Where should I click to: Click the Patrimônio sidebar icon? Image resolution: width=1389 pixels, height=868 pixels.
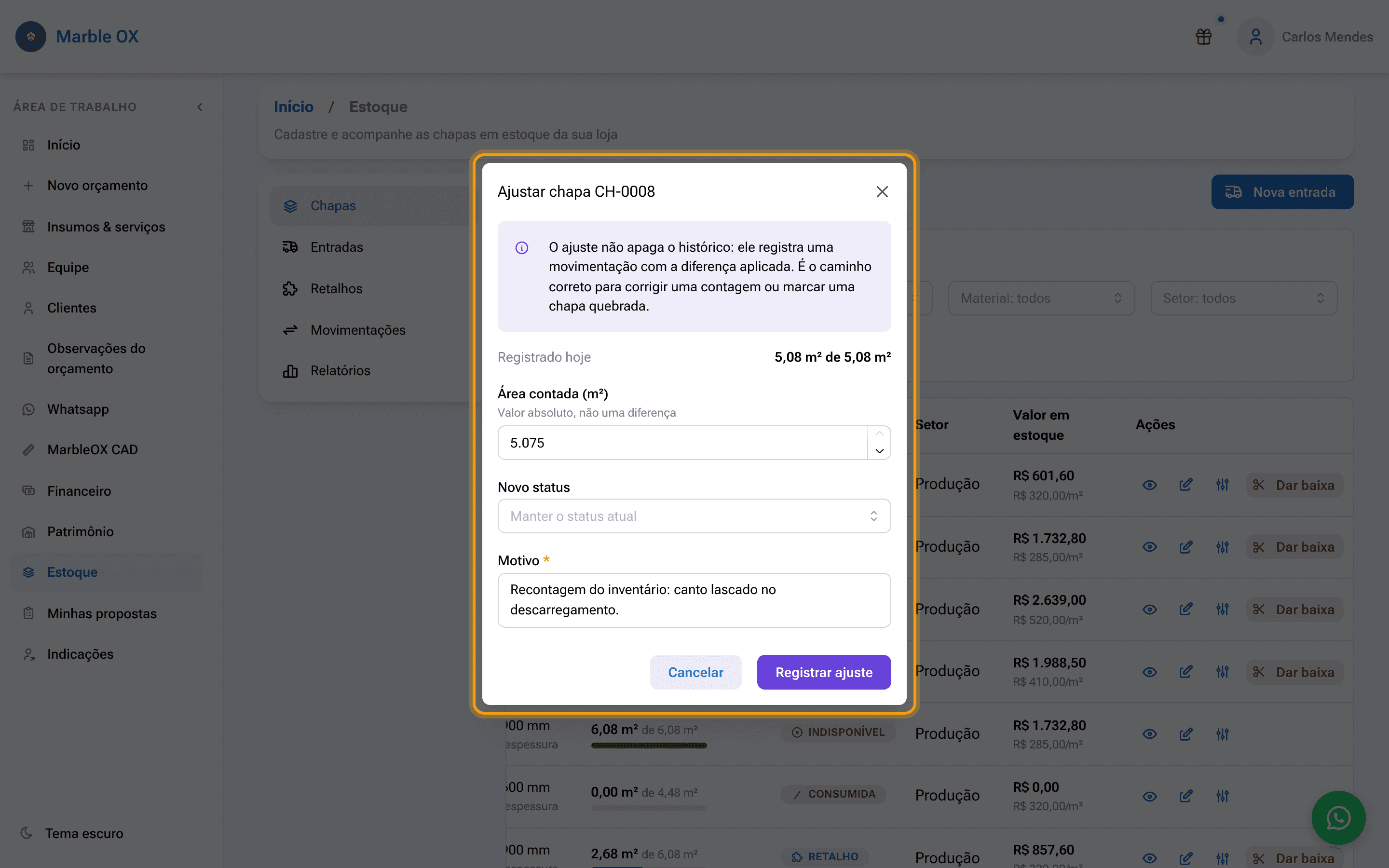[28, 531]
